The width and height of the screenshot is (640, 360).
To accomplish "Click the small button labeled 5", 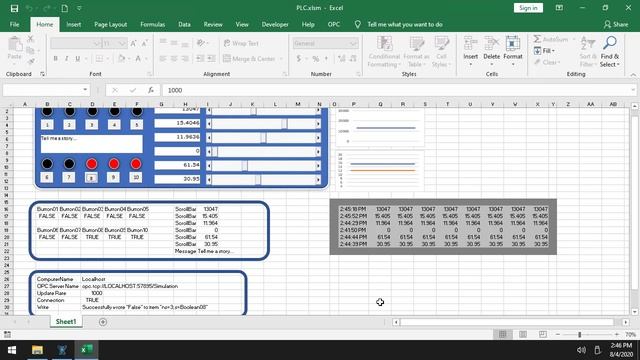I will tap(137, 125).
